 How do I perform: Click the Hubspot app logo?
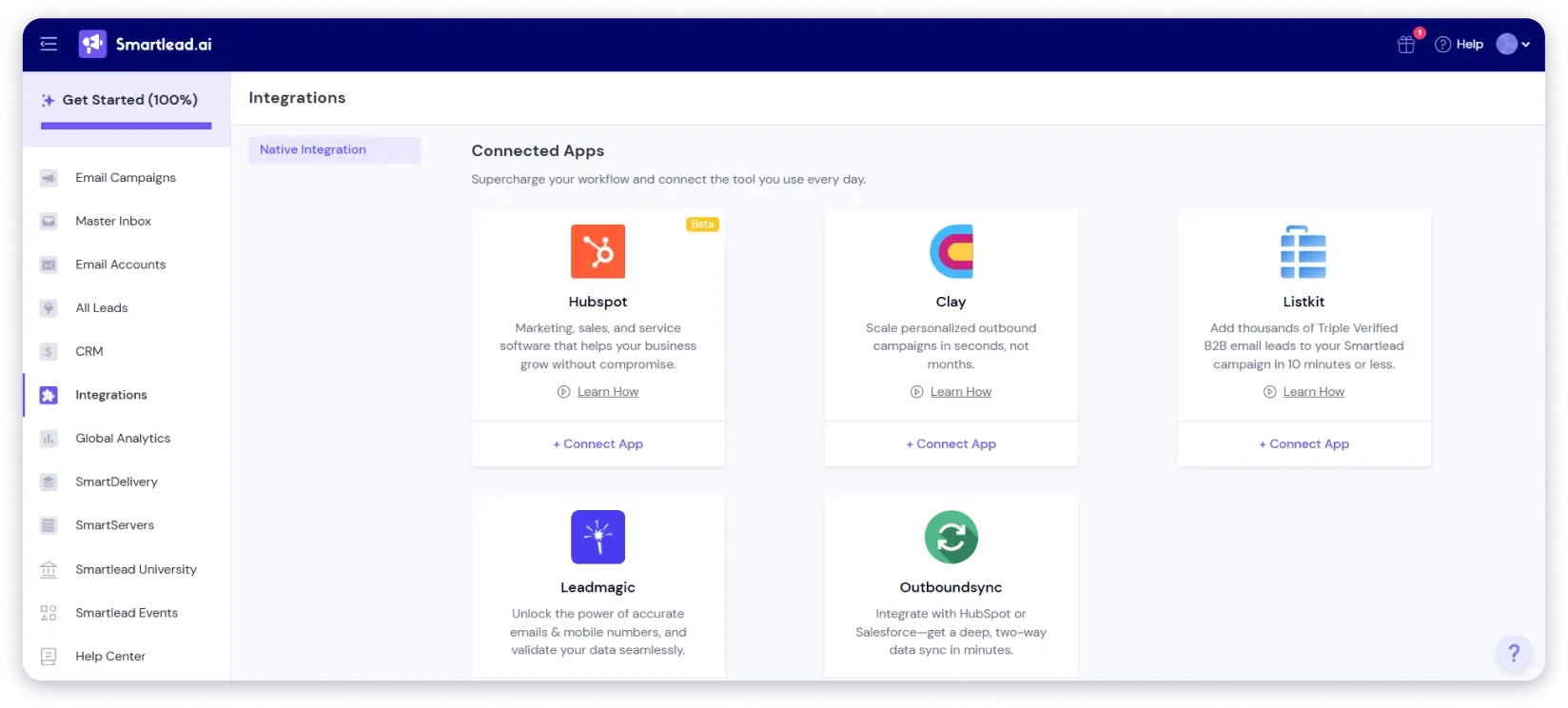pos(598,251)
